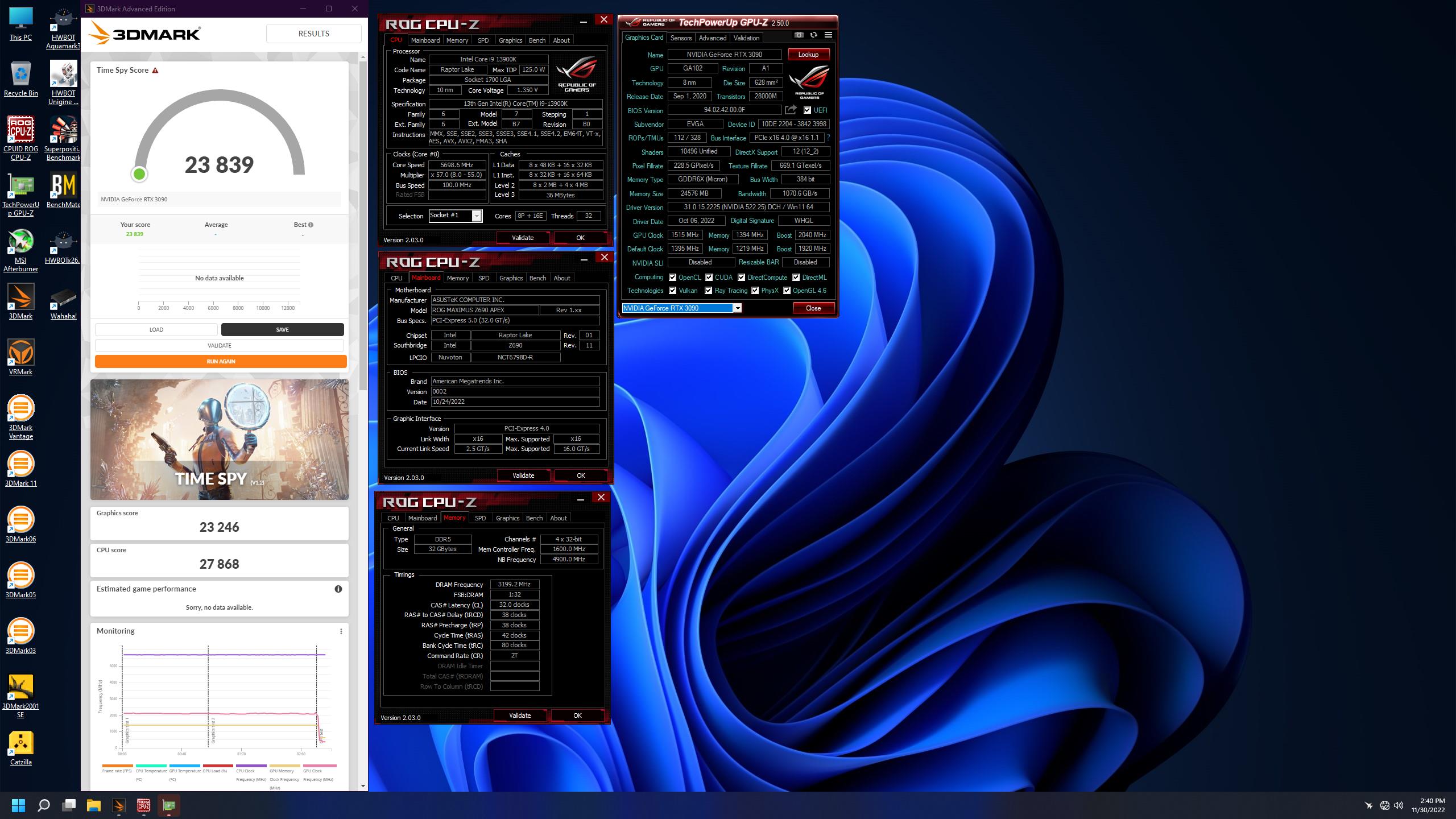Viewport: 1456px width, 819px height.
Task: Toggle the Vulkan checkbox
Action: [673, 291]
